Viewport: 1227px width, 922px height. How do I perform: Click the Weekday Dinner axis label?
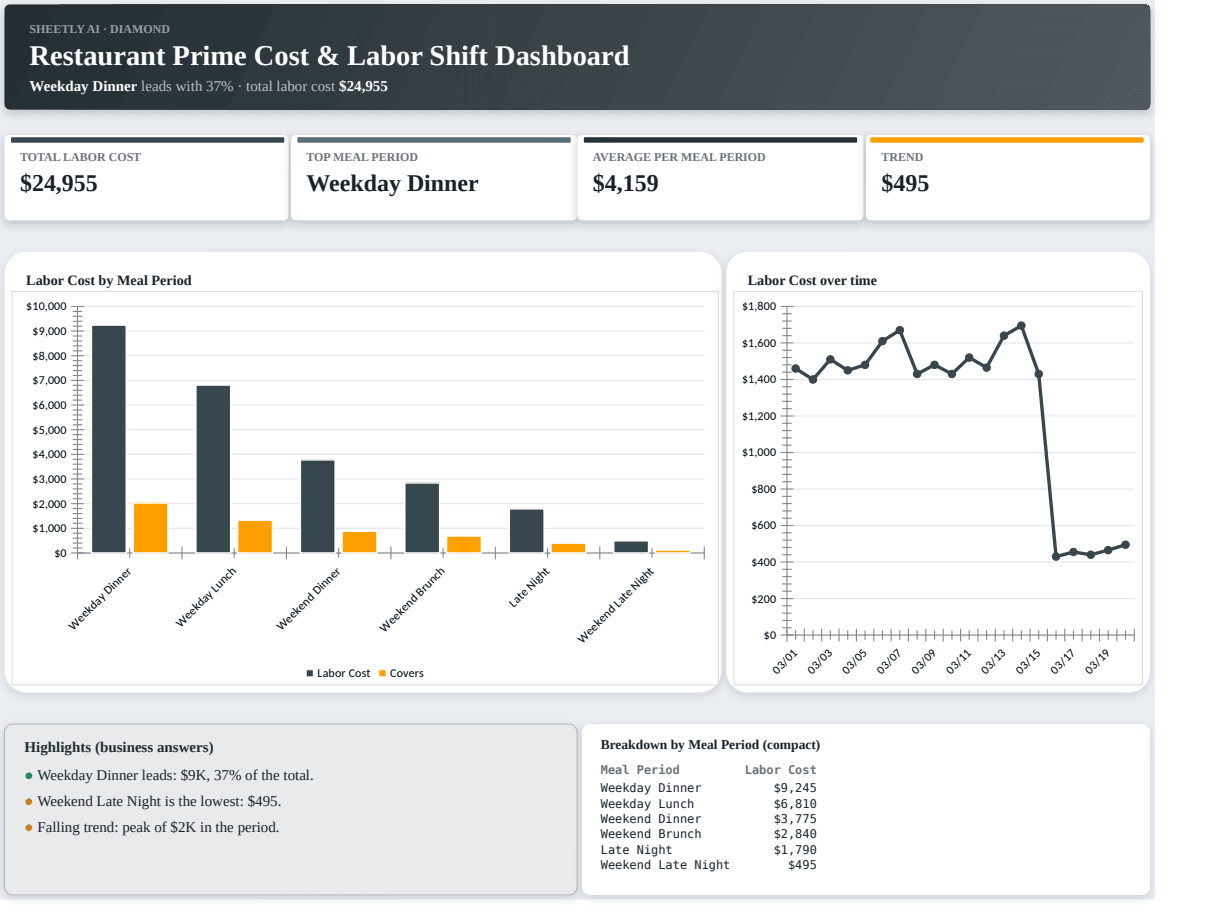click(x=100, y=598)
